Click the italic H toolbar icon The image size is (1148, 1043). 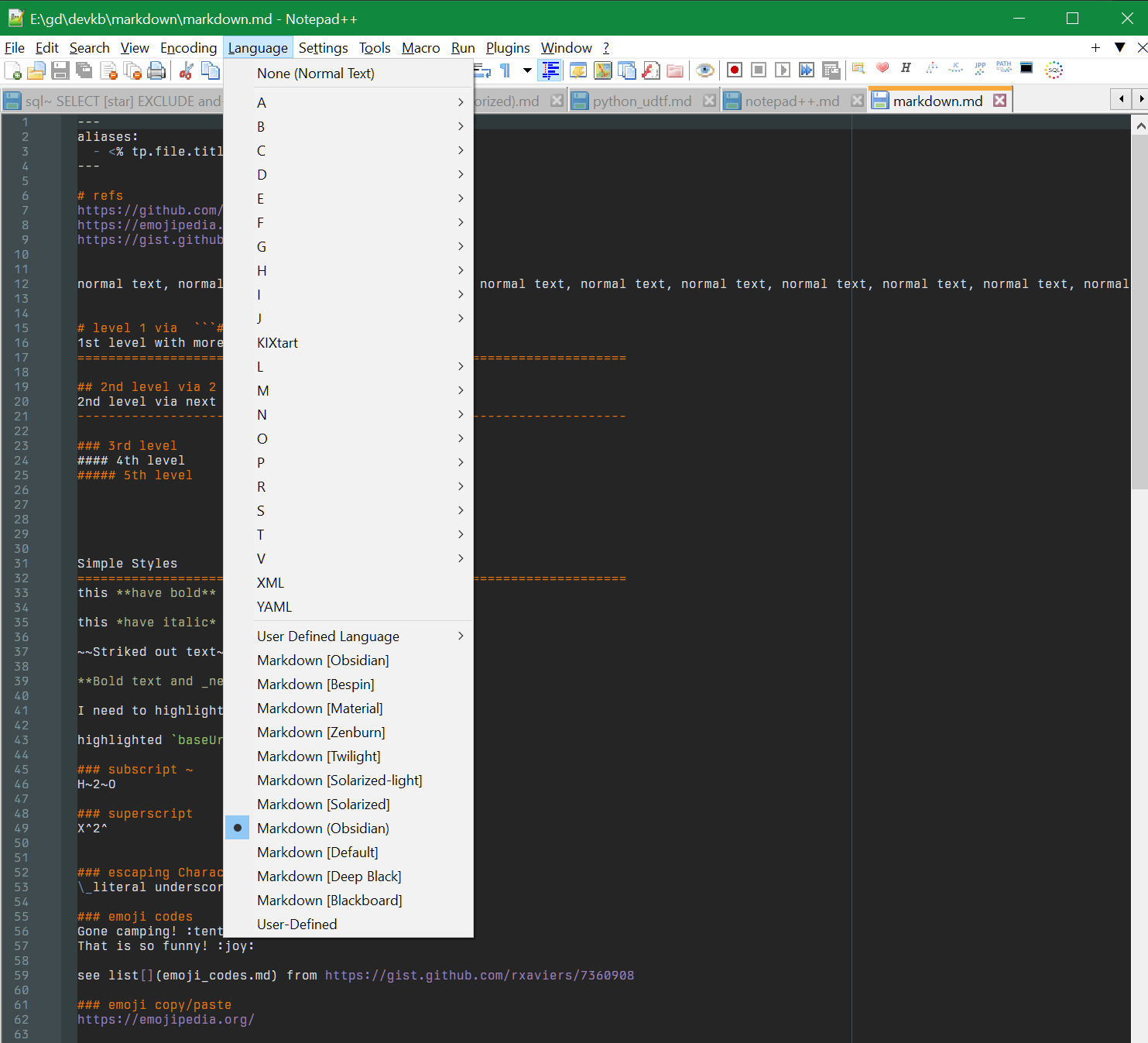[906, 68]
